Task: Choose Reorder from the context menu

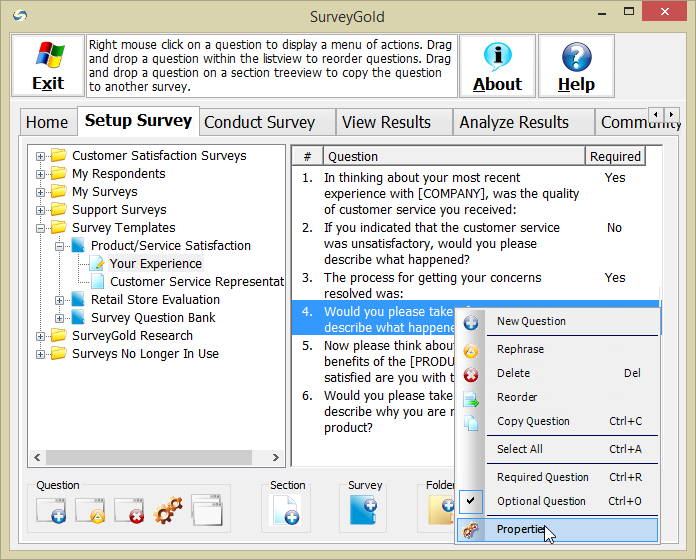Action: (558, 397)
